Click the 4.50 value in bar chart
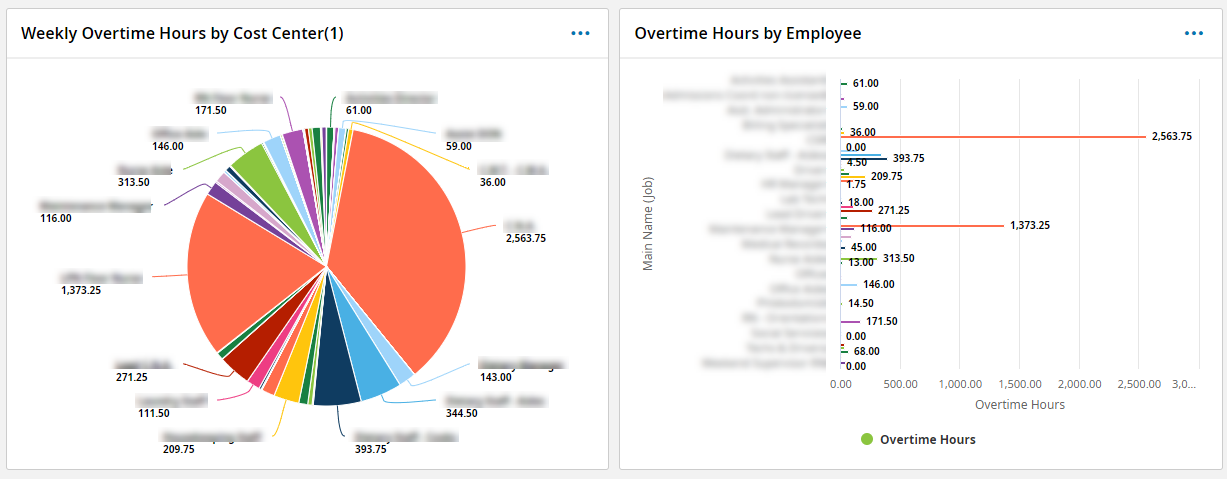Image resolution: width=1227 pixels, height=479 pixels. 857,162
